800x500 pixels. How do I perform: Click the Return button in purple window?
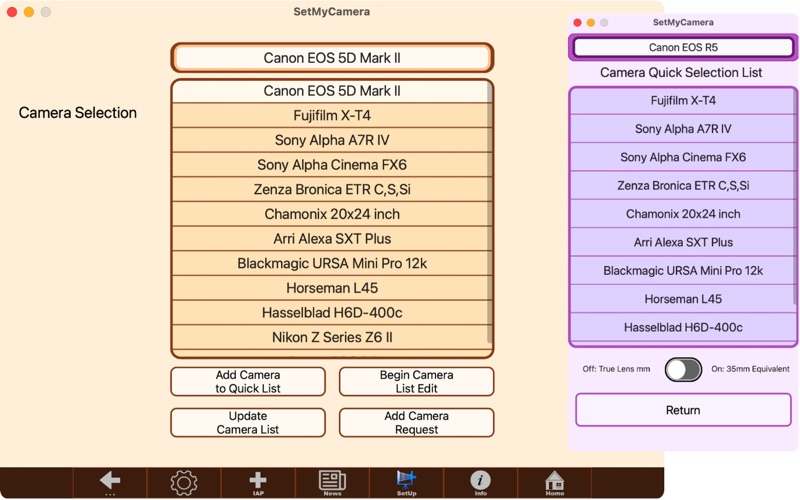pyautogui.click(x=683, y=410)
